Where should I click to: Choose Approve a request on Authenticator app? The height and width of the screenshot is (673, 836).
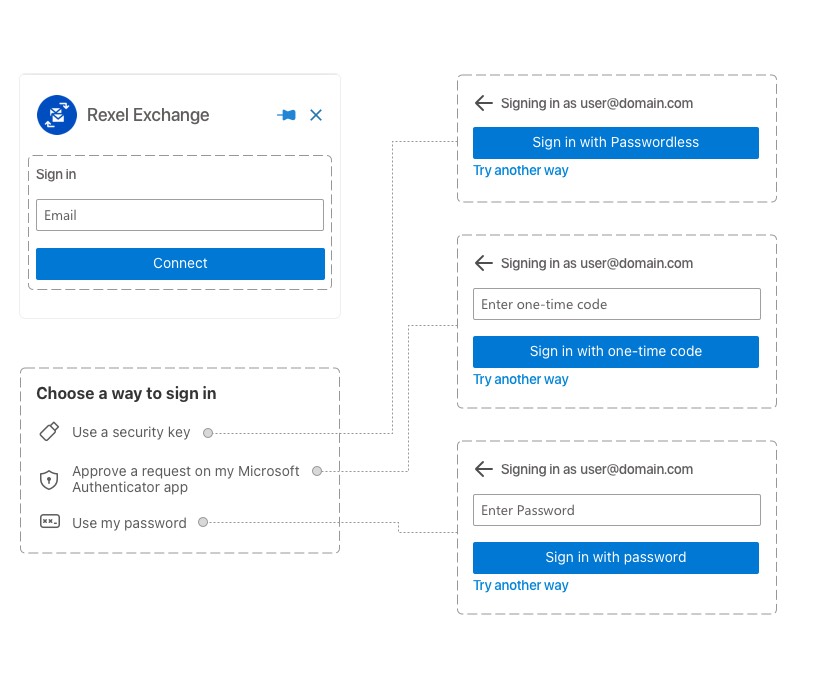186,479
